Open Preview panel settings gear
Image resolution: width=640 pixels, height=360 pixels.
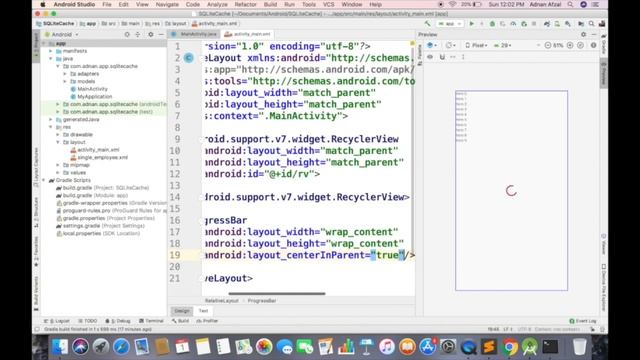[x=583, y=35]
